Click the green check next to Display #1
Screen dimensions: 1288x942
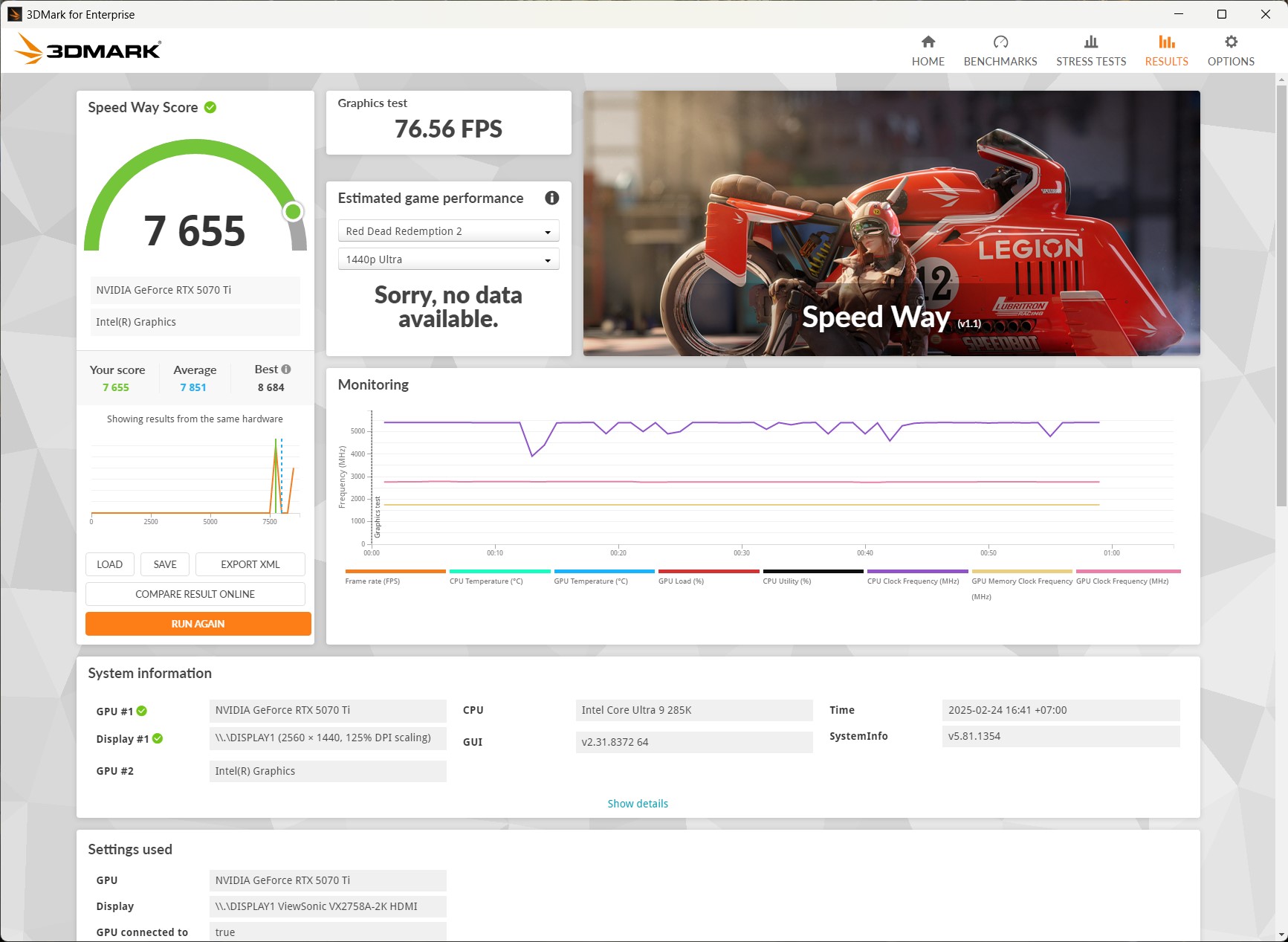point(158,739)
